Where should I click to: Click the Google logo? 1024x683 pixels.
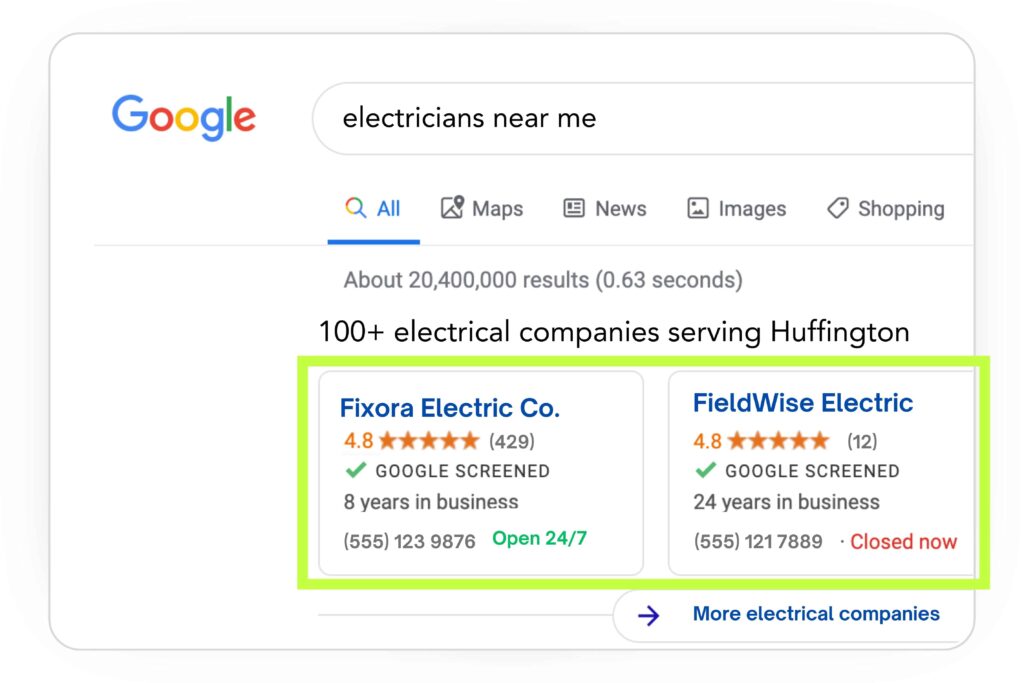[x=183, y=117]
